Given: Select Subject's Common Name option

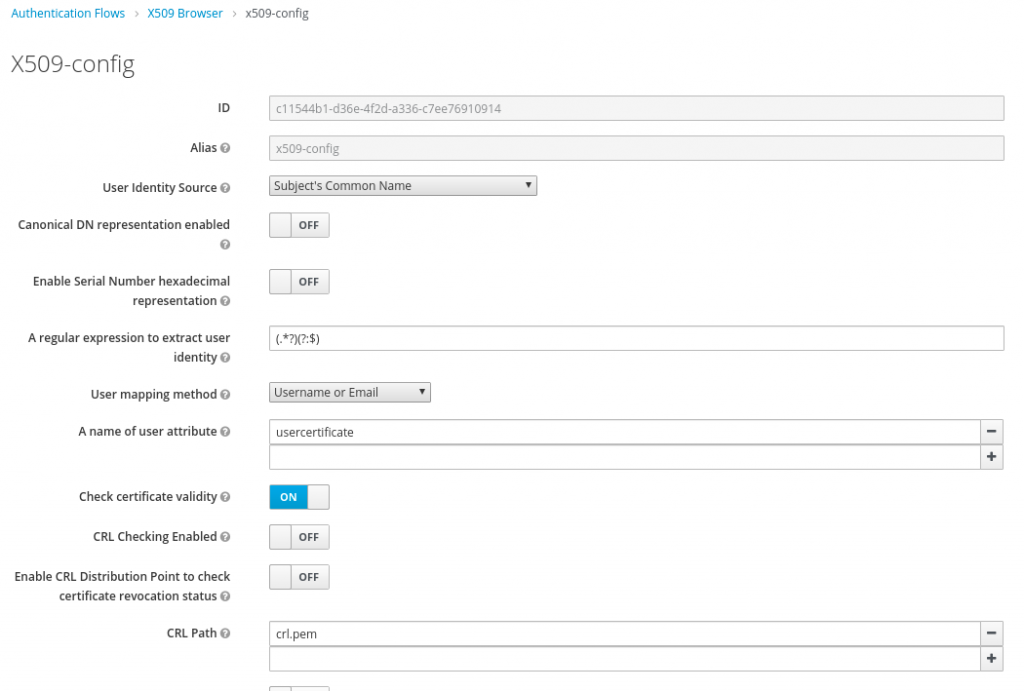Looking at the screenshot, I should coord(403,185).
